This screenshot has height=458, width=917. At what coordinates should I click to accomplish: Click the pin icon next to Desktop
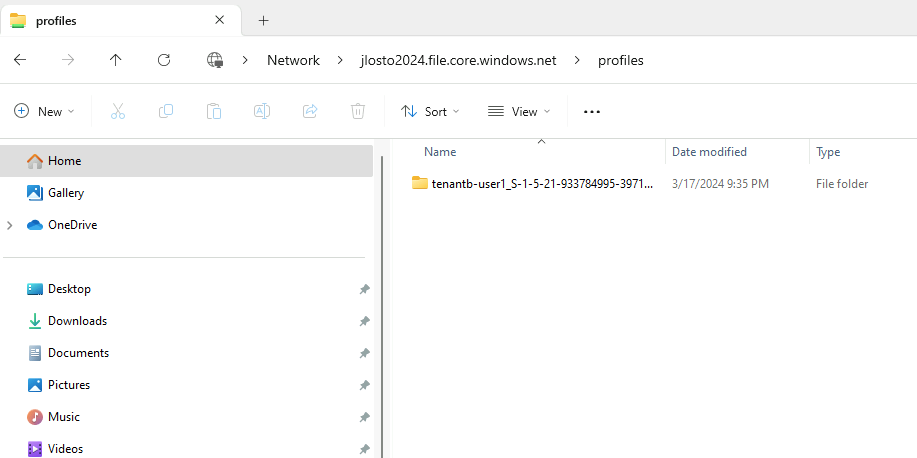tap(364, 289)
